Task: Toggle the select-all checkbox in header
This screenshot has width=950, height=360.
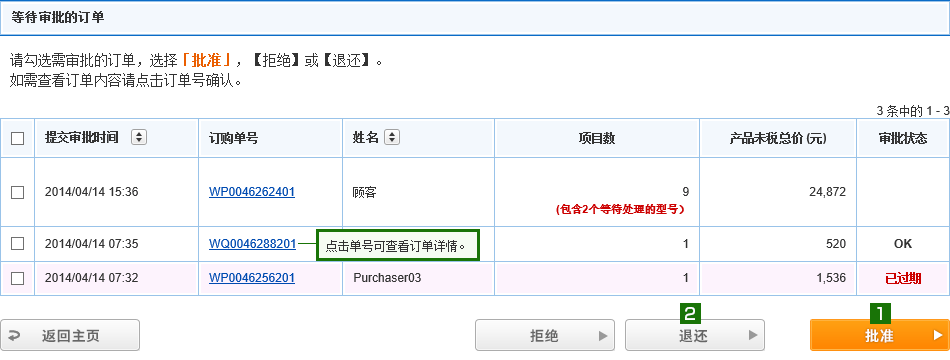Action: tap(18, 138)
